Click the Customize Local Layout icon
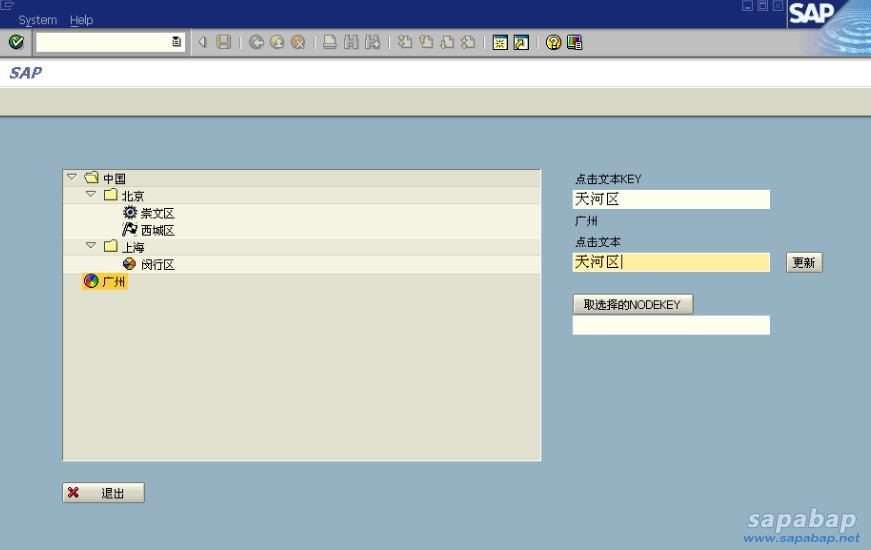Screen dimensions: 871x550 click(x=574, y=42)
